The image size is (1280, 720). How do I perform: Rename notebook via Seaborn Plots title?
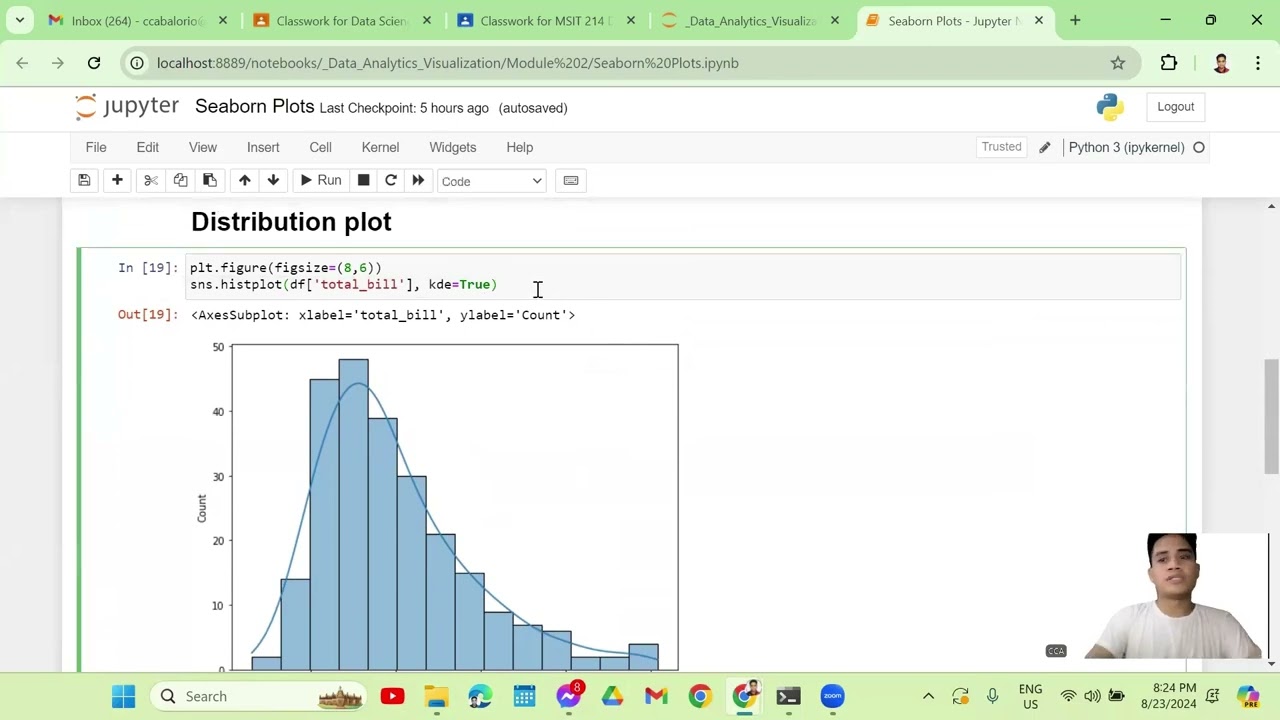(x=254, y=107)
